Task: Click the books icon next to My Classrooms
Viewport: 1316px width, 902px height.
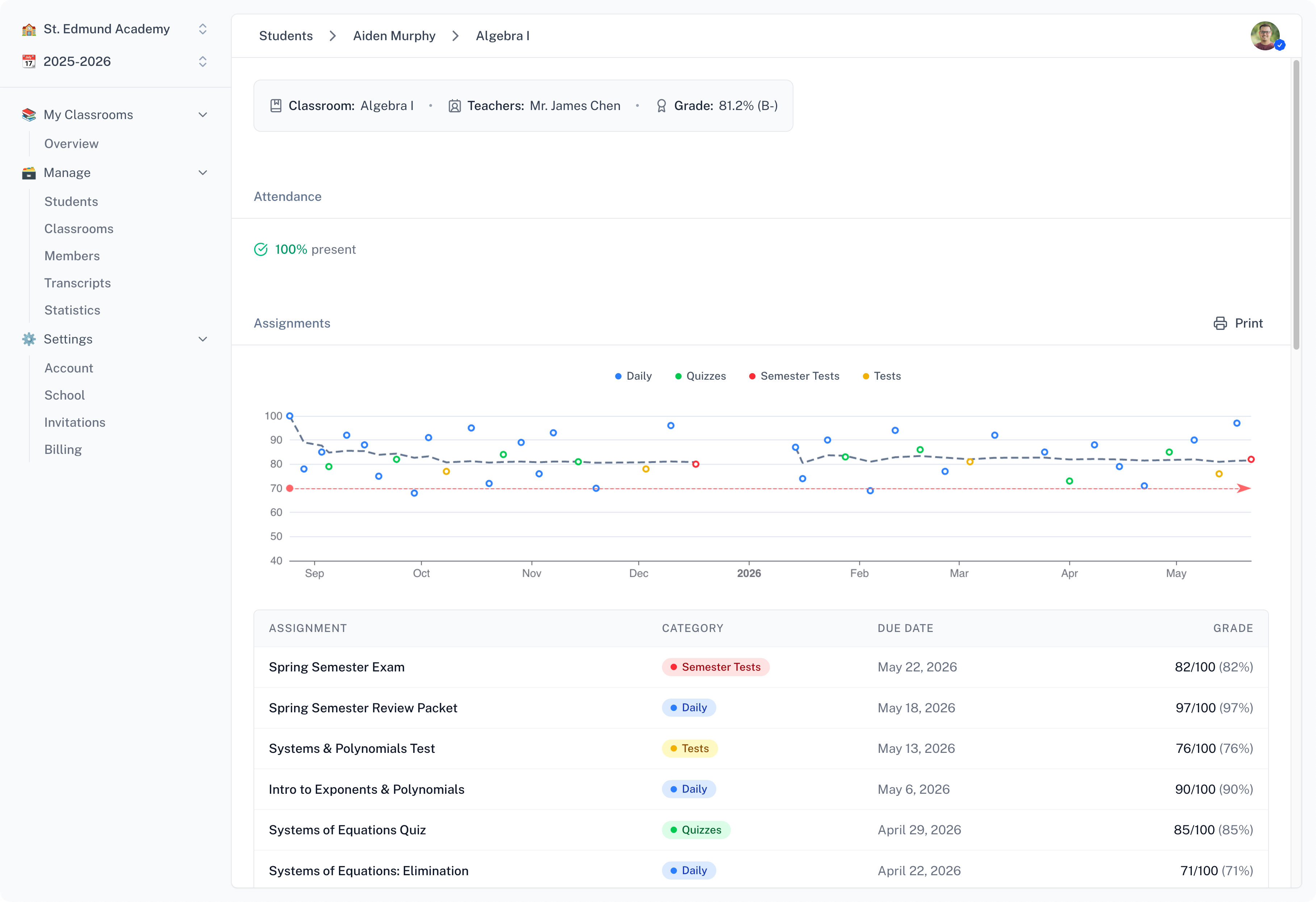Action: coord(28,114)
